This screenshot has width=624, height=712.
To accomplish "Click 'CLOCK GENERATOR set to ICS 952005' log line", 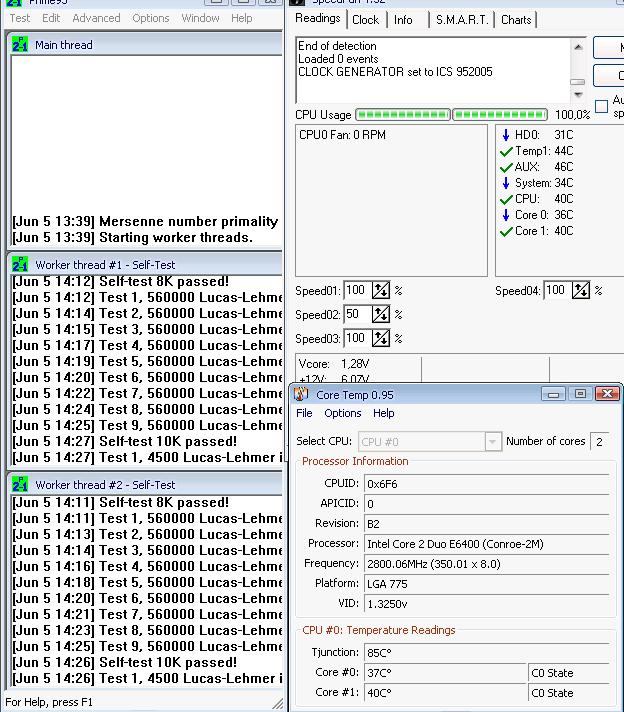I will (395, 72).
